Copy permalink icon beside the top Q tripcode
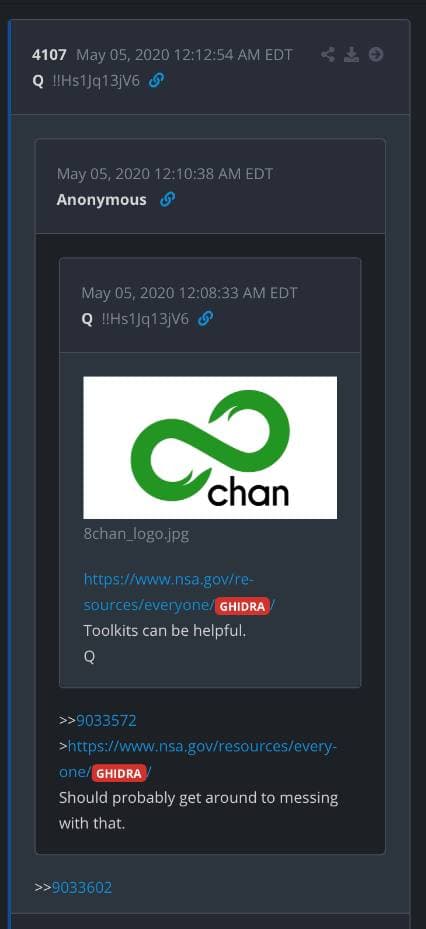 click(x=156, y=81)
